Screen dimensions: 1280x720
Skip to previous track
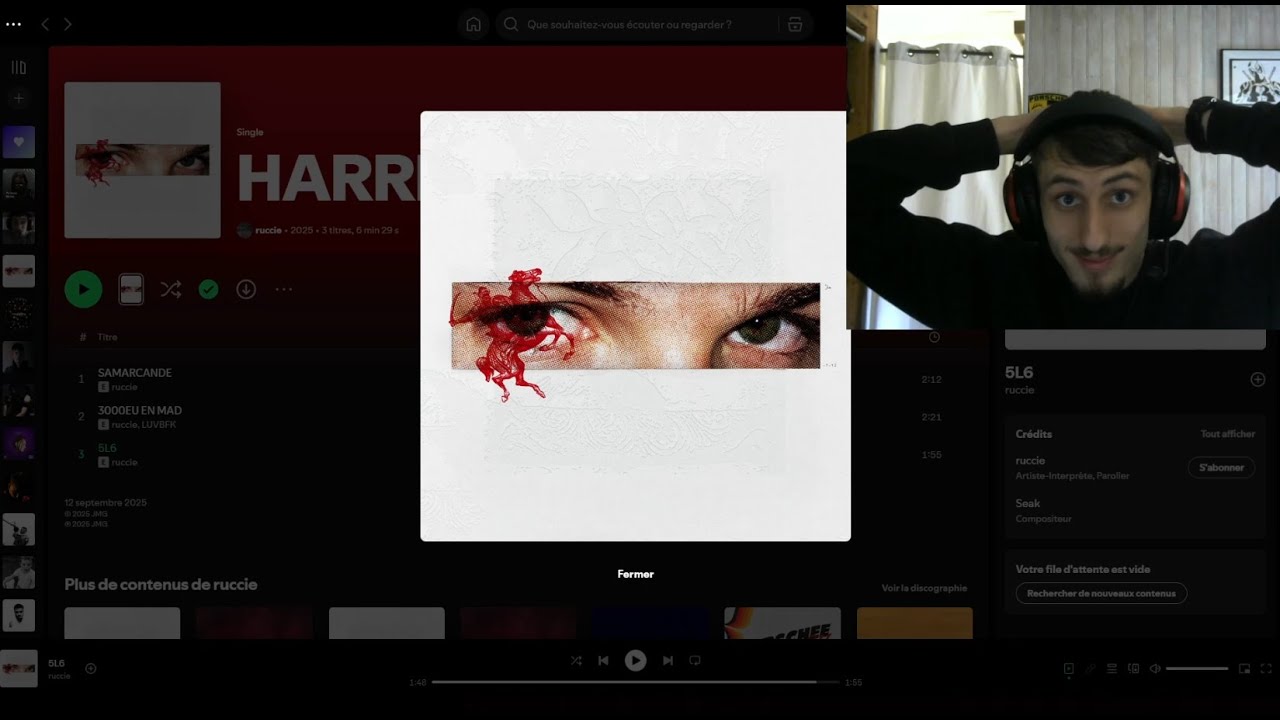(x=603, y=660)
